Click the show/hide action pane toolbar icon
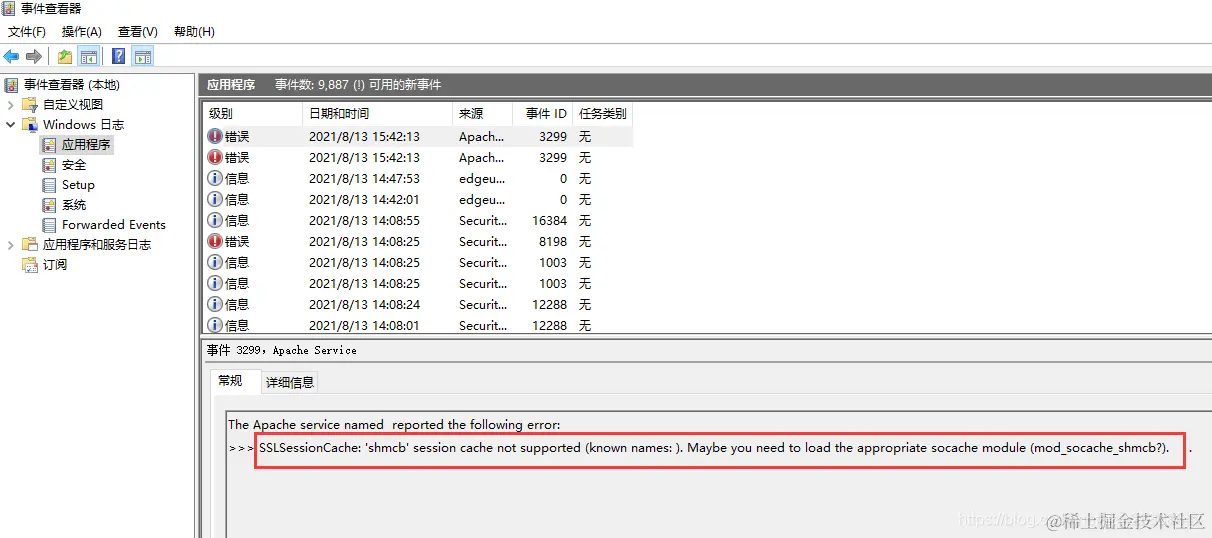 (143, 57)
